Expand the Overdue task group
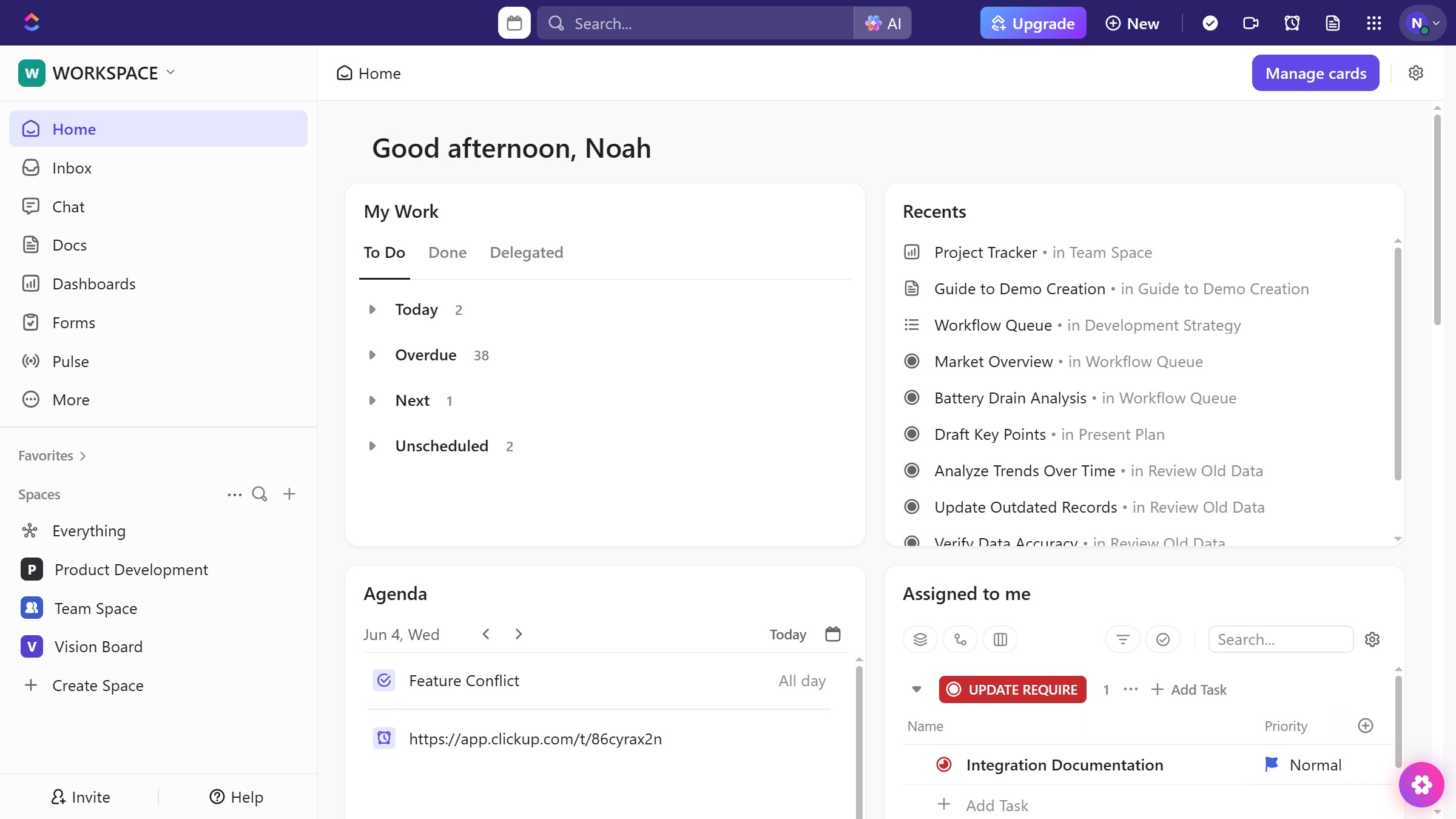The width and height of the screenshot is (1456, 819). tap(372, 355)
